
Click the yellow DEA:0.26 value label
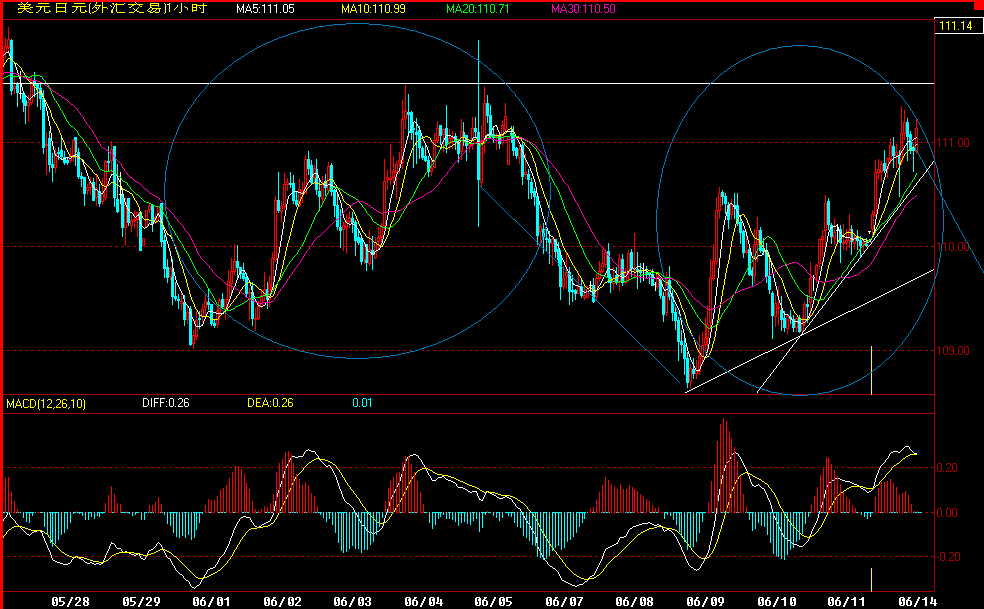click(270, 404)
